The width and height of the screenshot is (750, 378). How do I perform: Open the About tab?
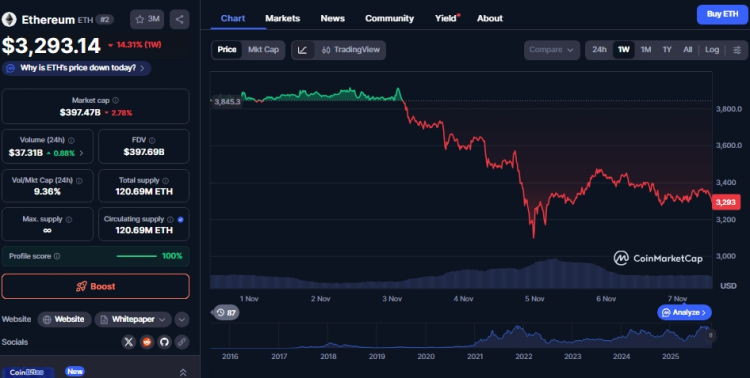[490, 18]
